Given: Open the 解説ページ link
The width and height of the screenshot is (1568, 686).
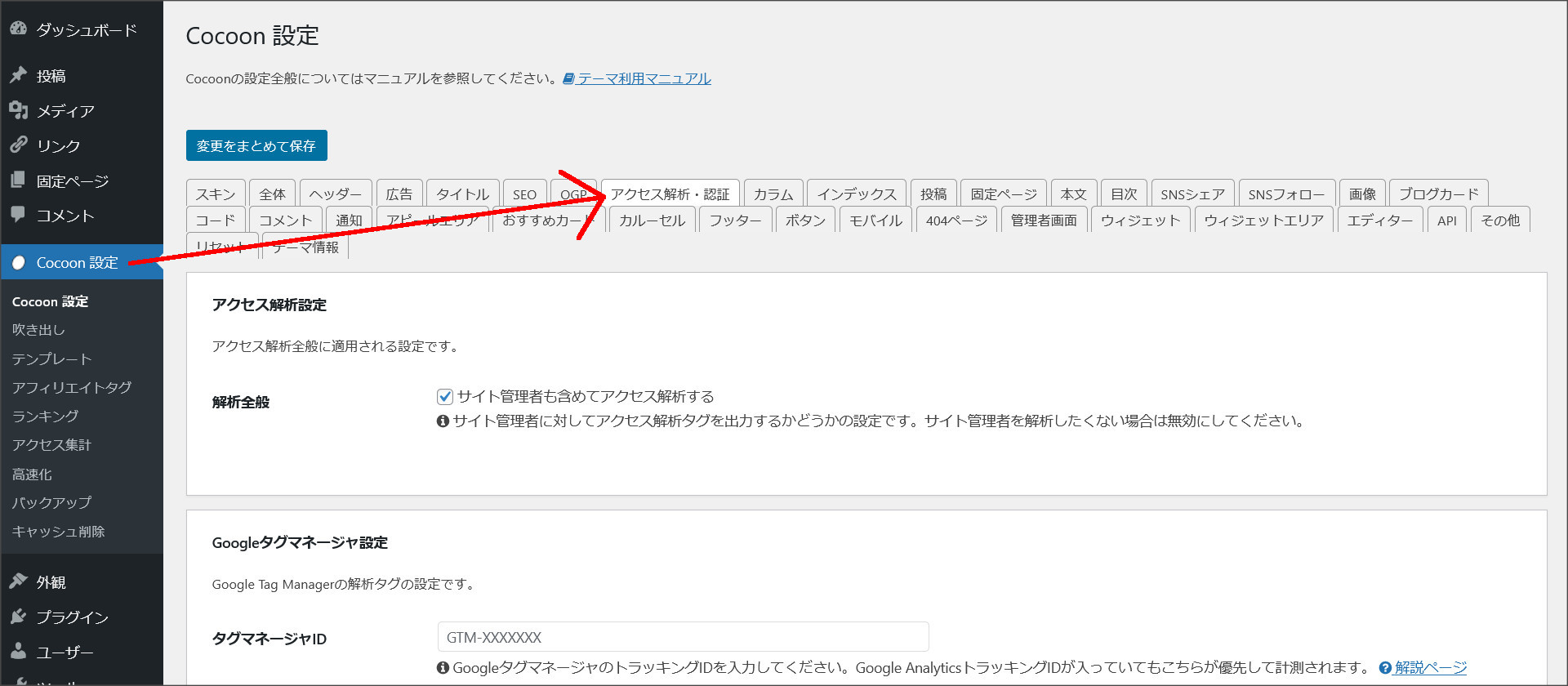Looking at the screenshot, I should pos(1431,667).
